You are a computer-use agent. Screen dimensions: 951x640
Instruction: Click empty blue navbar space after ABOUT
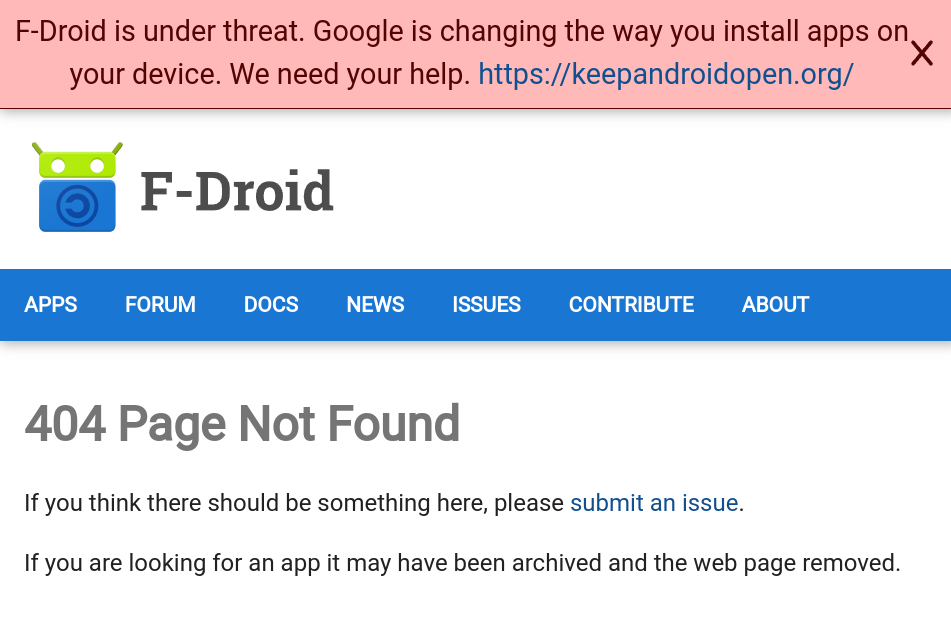pos(880,305)
